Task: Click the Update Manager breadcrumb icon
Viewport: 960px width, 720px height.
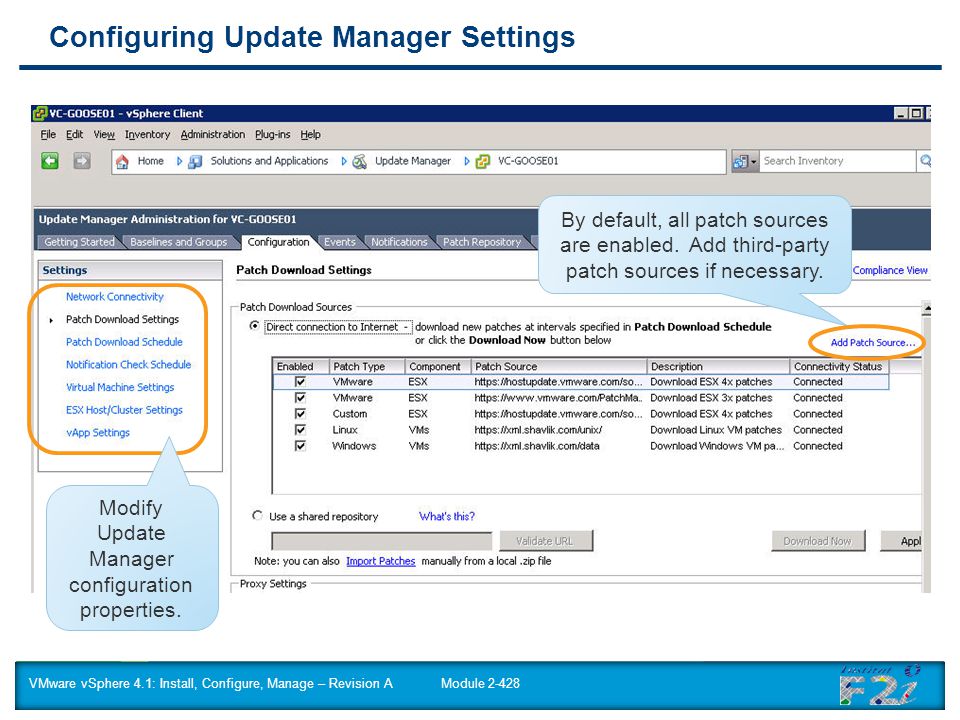Action: tap(360, 162)
